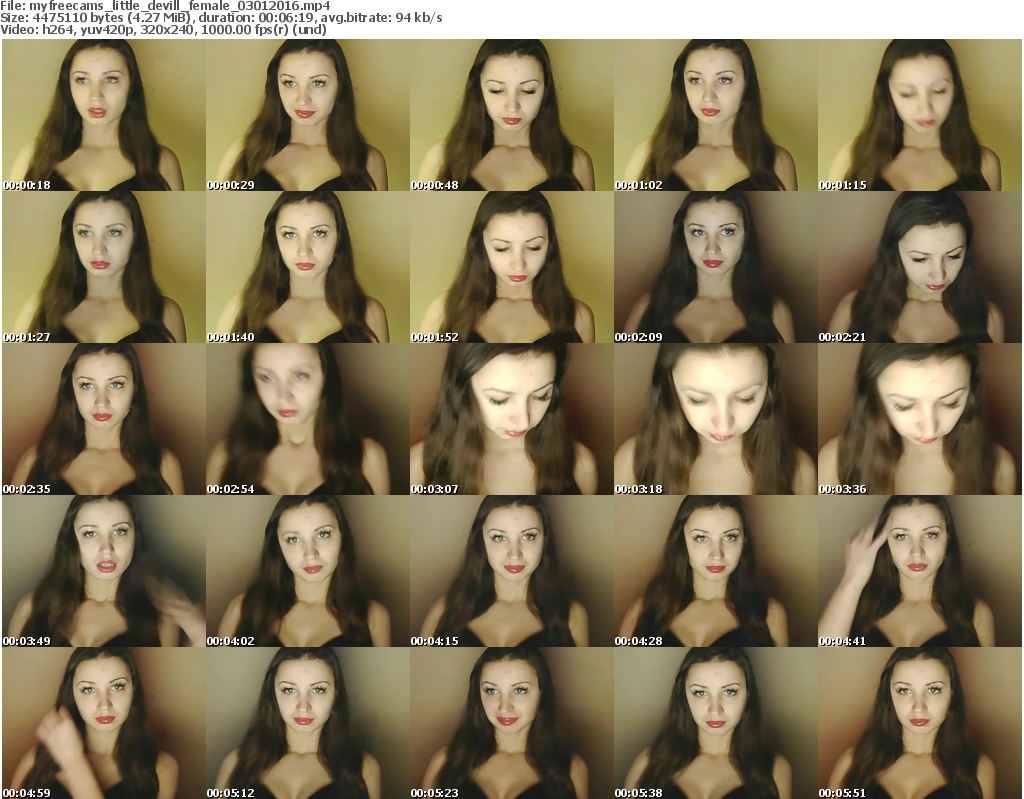
Task: Click the frame labeled 00:05:12
Action: click(x=308, y=723)
